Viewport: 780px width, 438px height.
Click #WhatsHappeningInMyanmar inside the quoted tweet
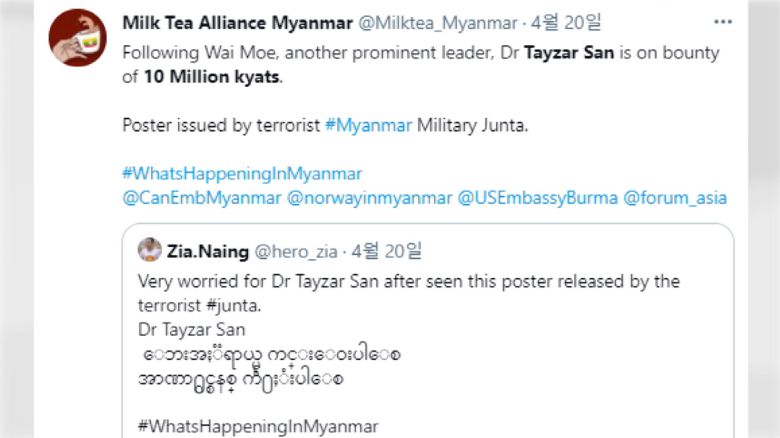[258, 426]
